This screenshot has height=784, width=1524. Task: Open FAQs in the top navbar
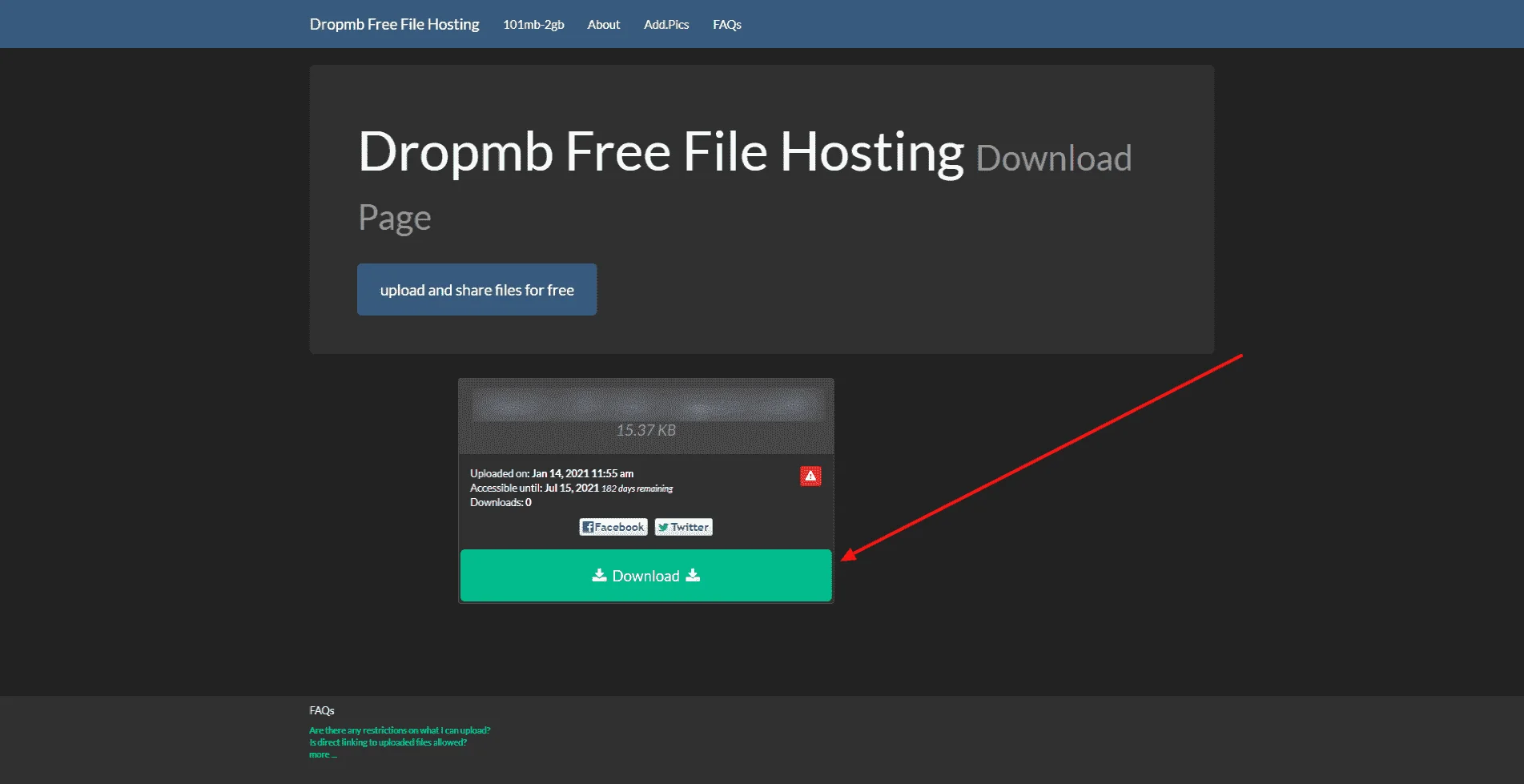[x=727, y=25]
